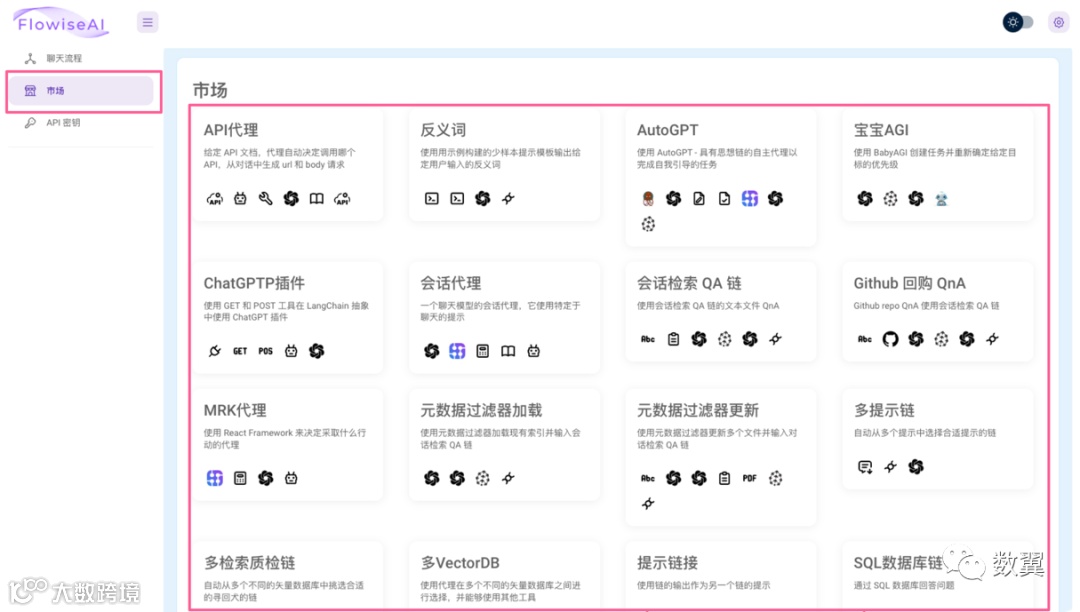Open the 反义词 template card
The height and width of the screenshot is (612, 1080).
[x=504, y=166]
